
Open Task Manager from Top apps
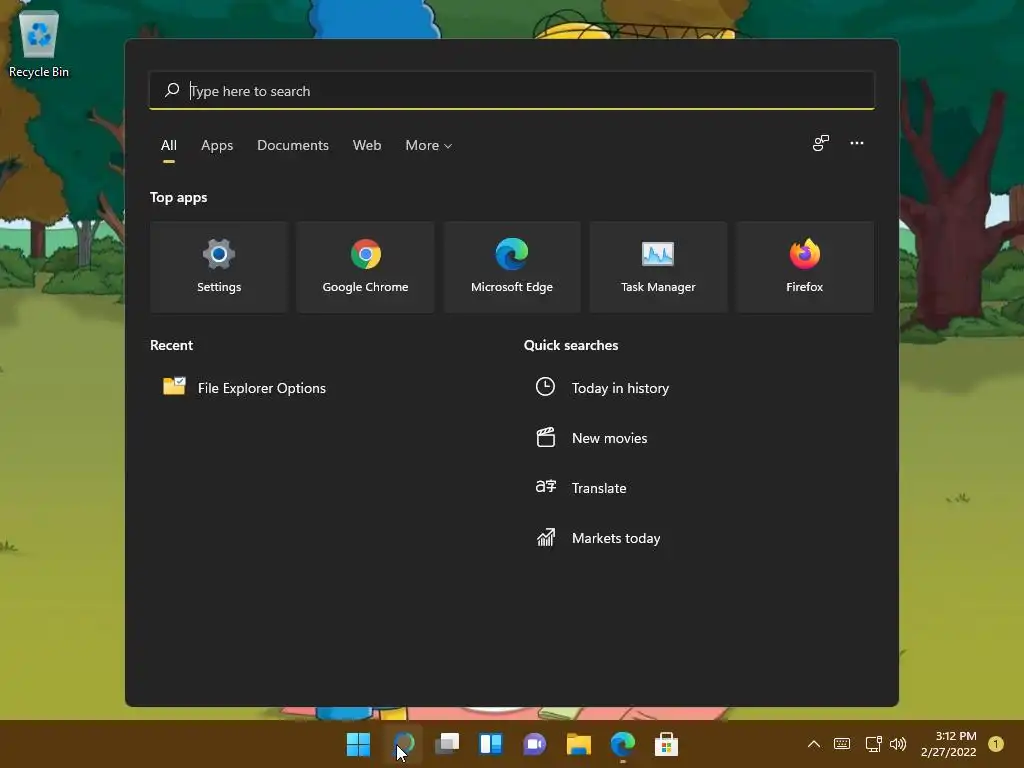(x=658, y=267)
